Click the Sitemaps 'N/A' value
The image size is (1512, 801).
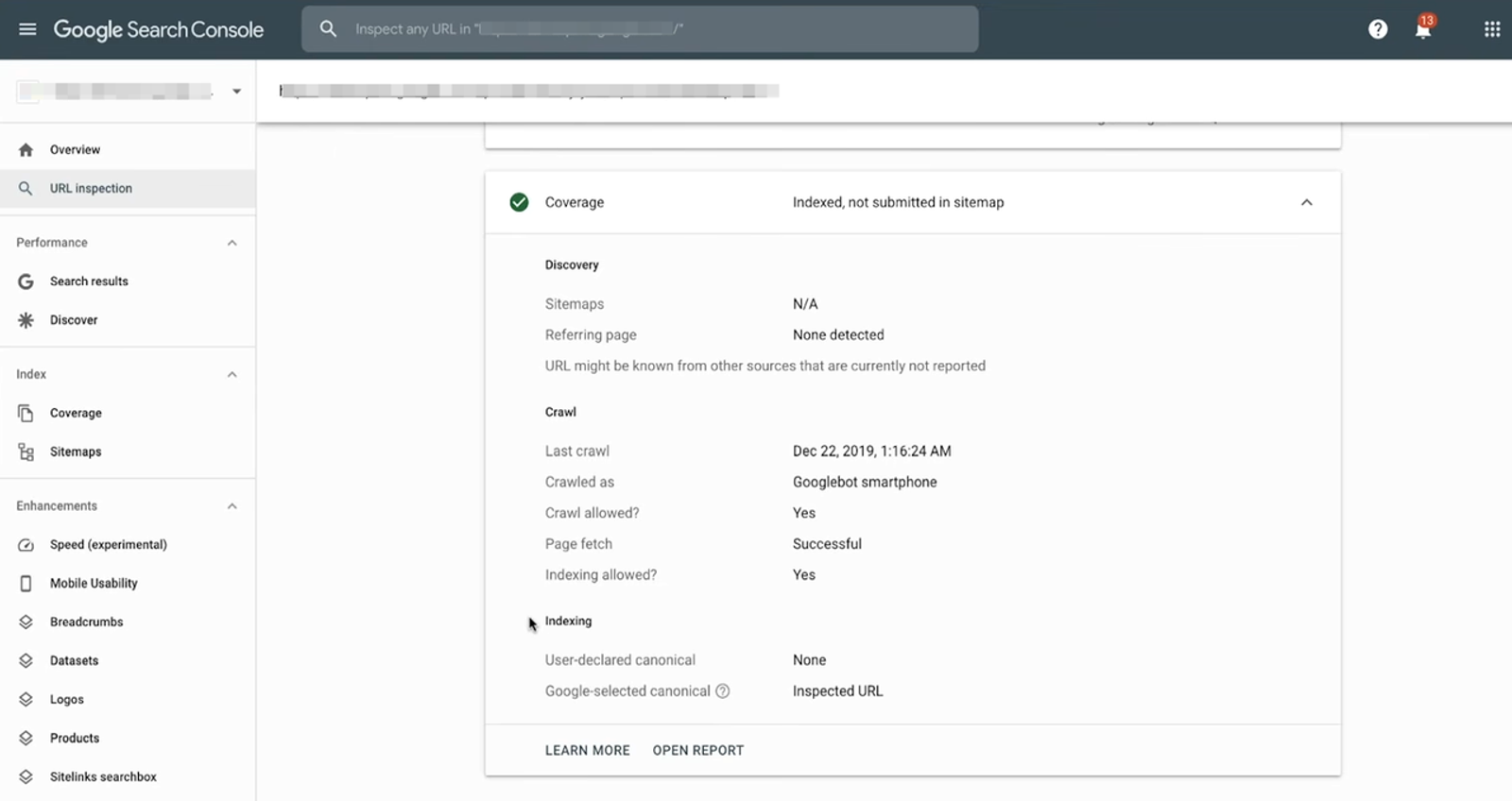pos(805,304)
